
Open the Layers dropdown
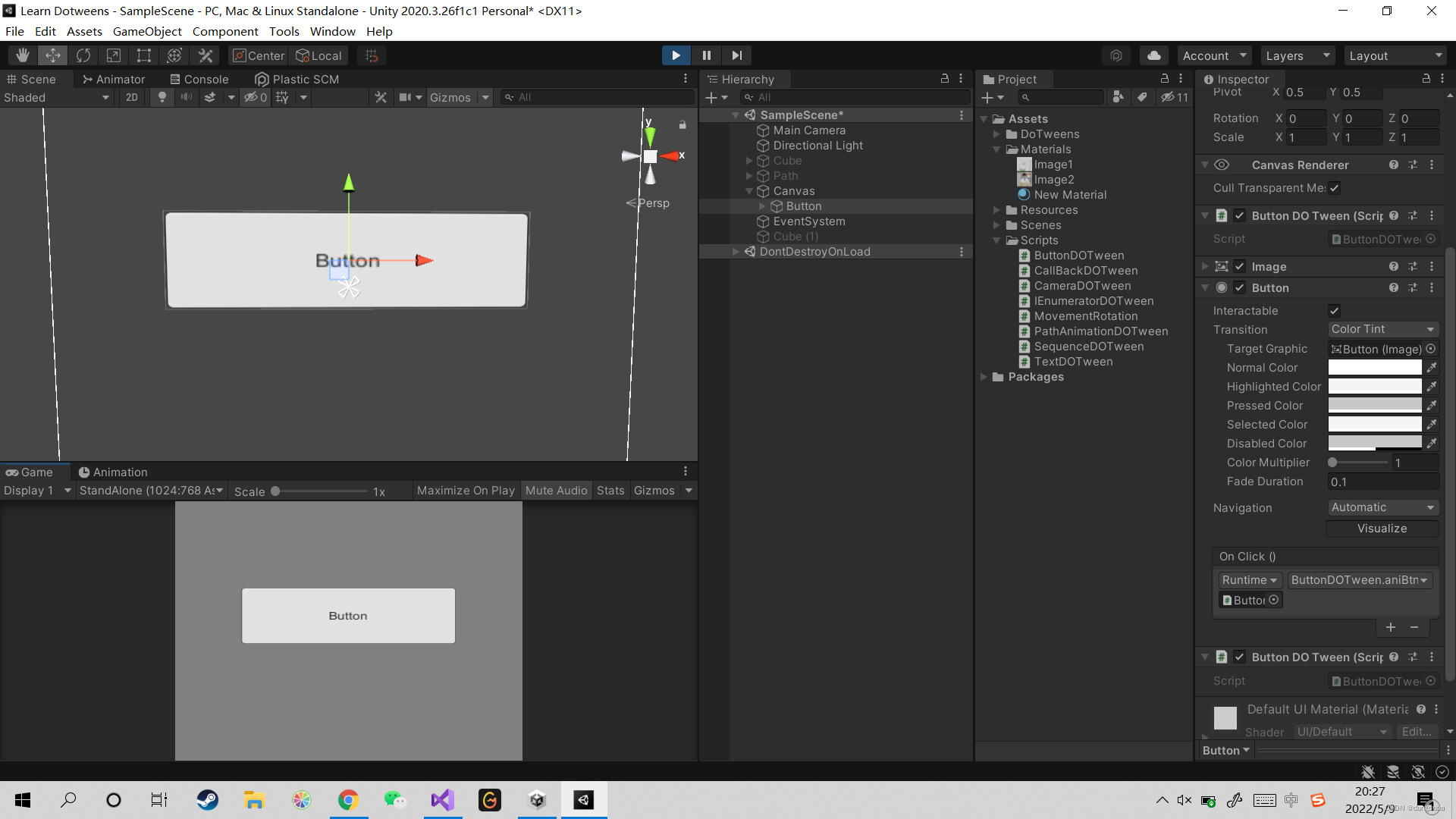point(1297,55)
